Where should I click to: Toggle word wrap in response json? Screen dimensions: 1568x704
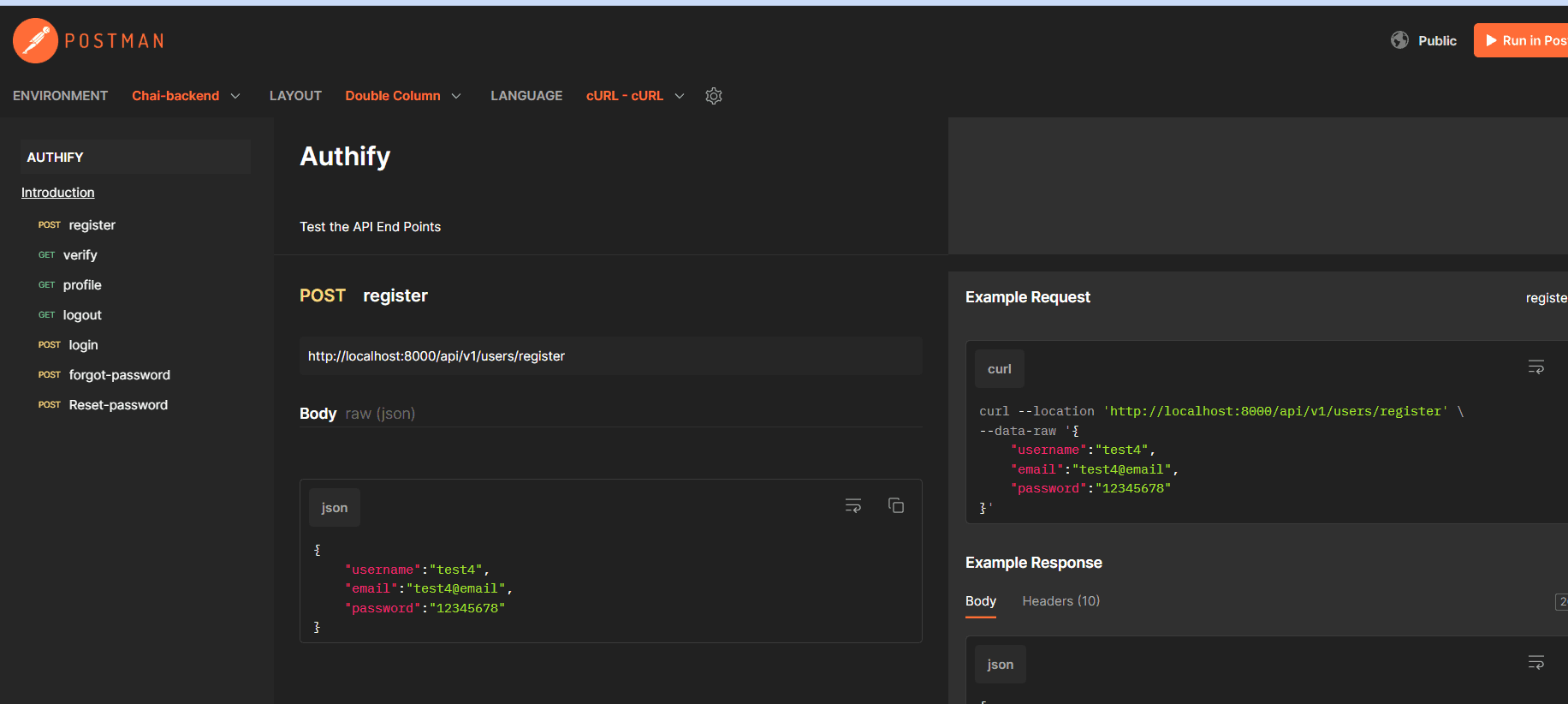coord(1536,662)
